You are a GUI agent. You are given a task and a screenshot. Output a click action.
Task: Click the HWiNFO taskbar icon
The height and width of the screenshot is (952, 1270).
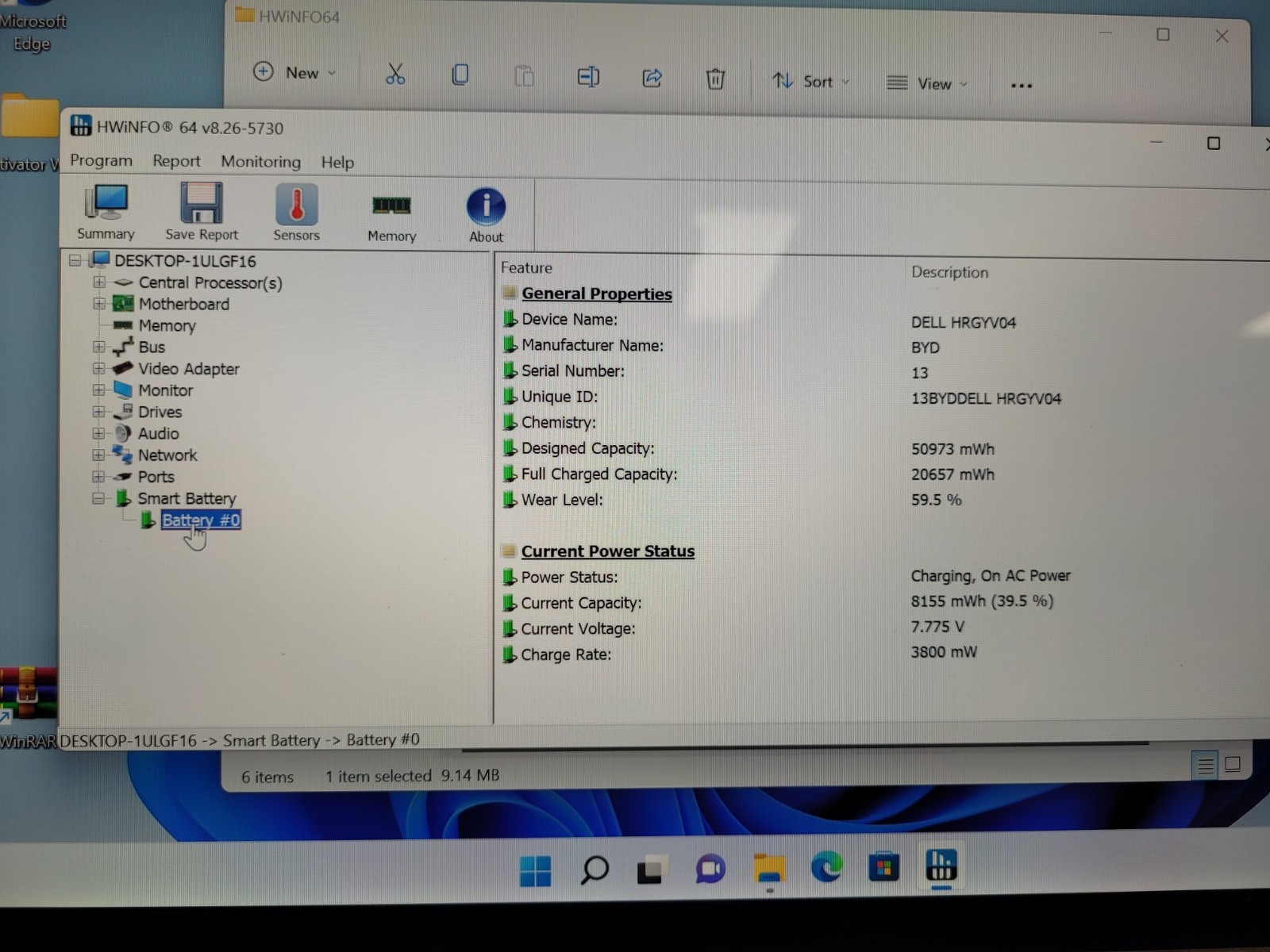[941, 865]
